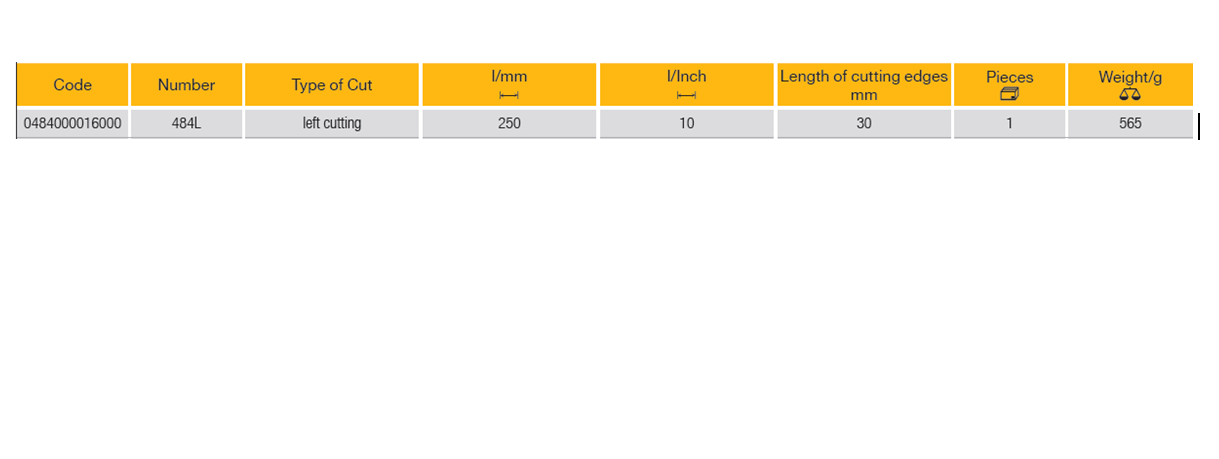Select product code 0484000016000
Screen dimensions: 1219x459
click(73, 124)
